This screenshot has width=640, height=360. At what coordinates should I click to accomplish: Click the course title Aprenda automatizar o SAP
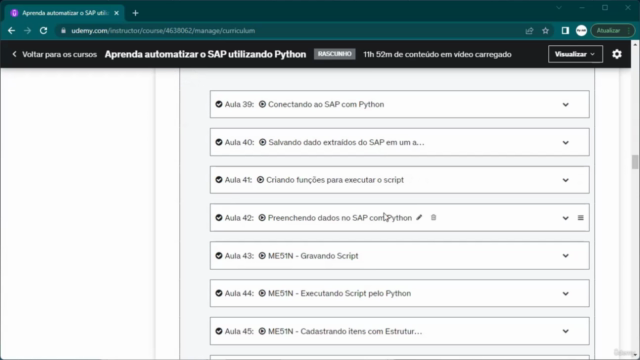(x=205, y=54)
